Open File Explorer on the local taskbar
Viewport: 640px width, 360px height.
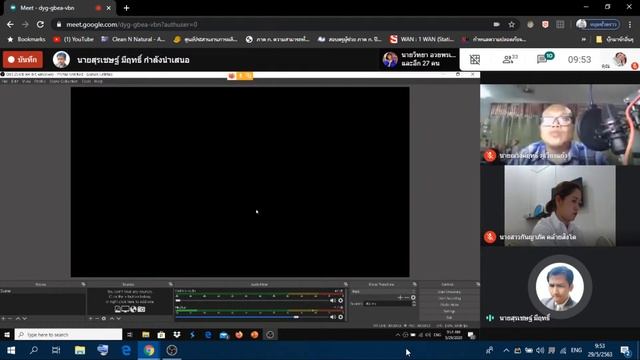(x=80, y=350)
